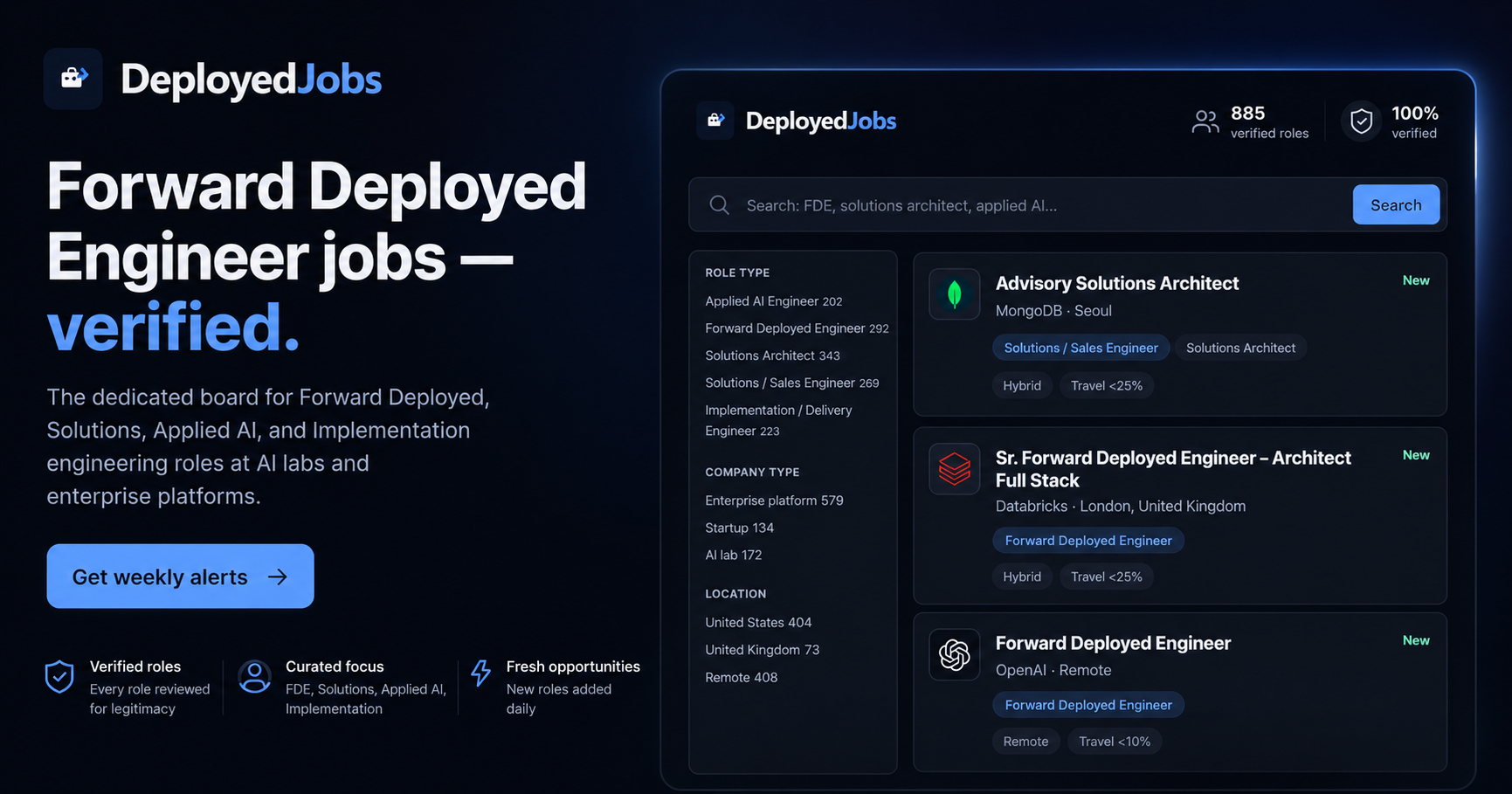Image resolution: width=1512 pixels, height=794 pixels.
Task: Click the Remote tag on OpenAI card
Action: pyautogui.click(x=1025, y=742)
